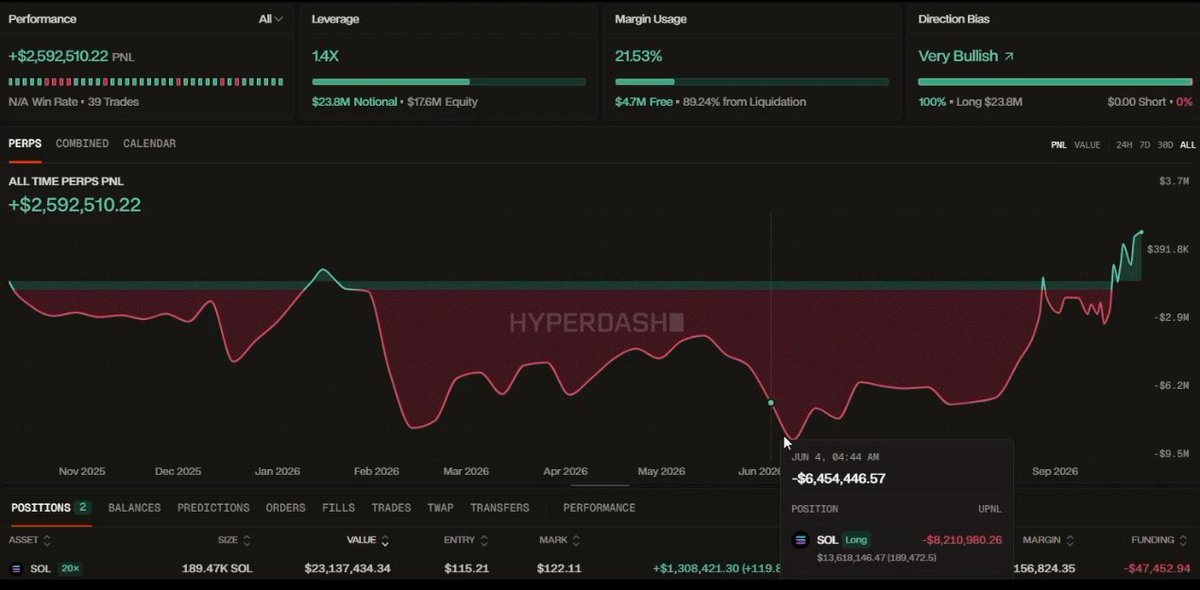
Task: Click the '$23.8M Notional' text
Action: click(x=354, y=102)
